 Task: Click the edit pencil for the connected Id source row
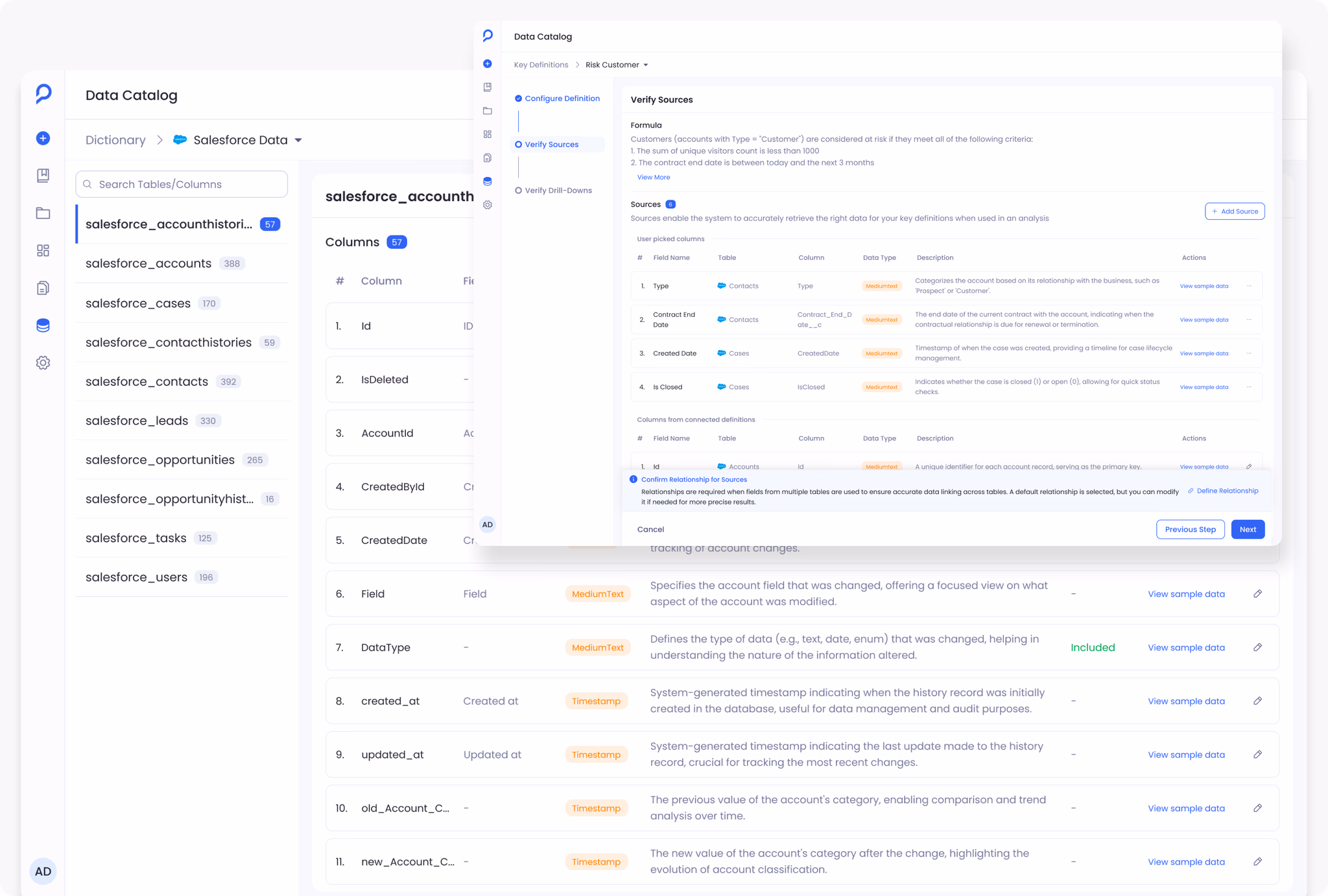(1249, 467)
